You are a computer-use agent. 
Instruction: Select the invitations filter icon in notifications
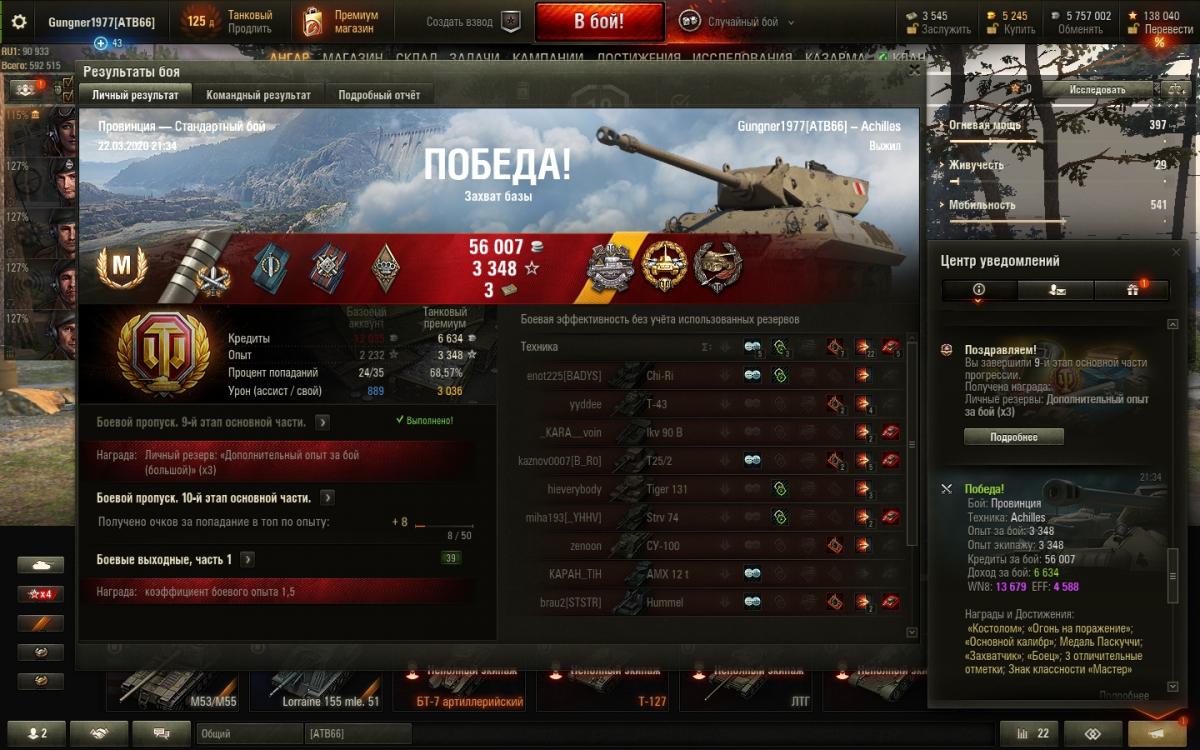(1055, 290)
